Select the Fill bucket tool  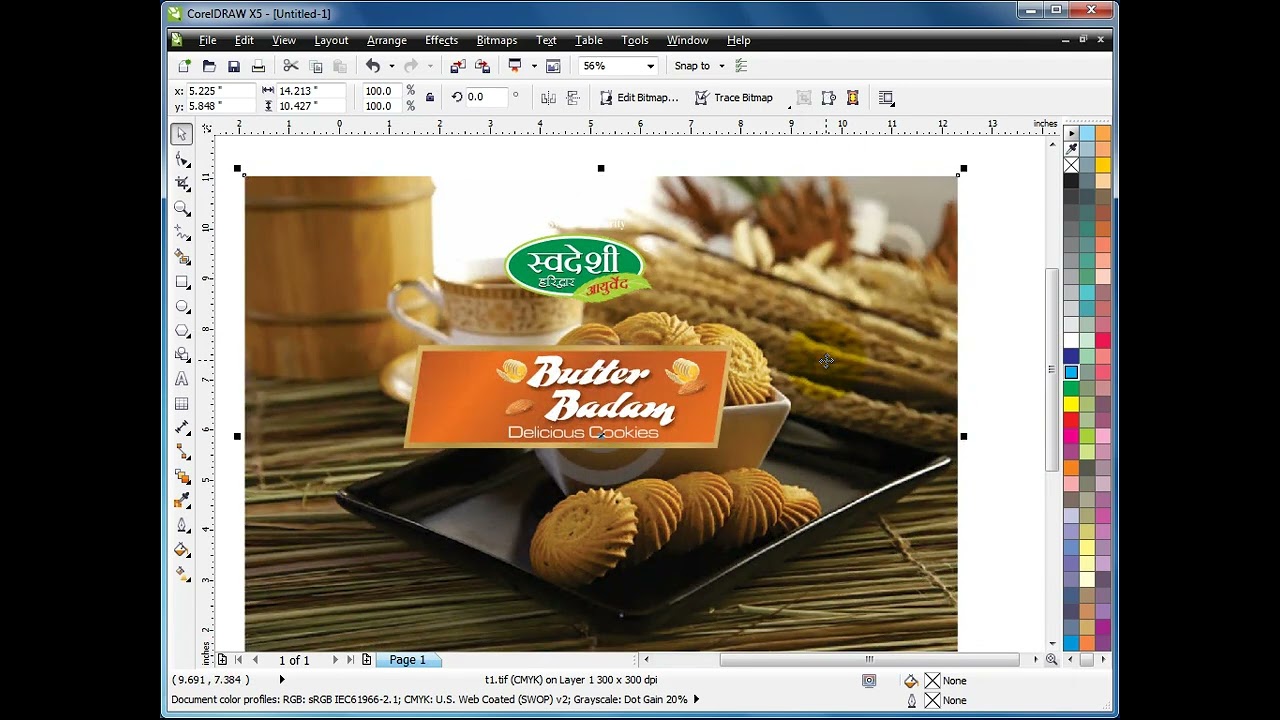(x=182, y=550)
